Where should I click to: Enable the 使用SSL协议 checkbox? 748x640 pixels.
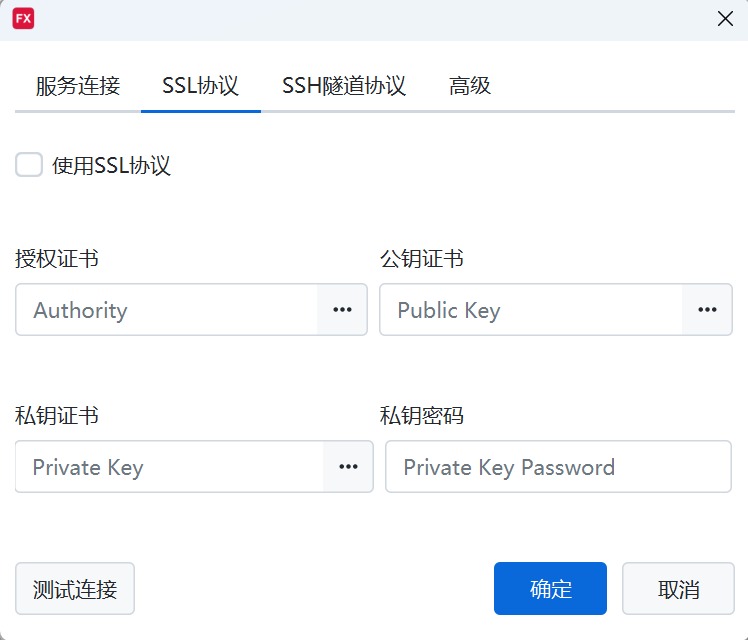tap(29, 165)
